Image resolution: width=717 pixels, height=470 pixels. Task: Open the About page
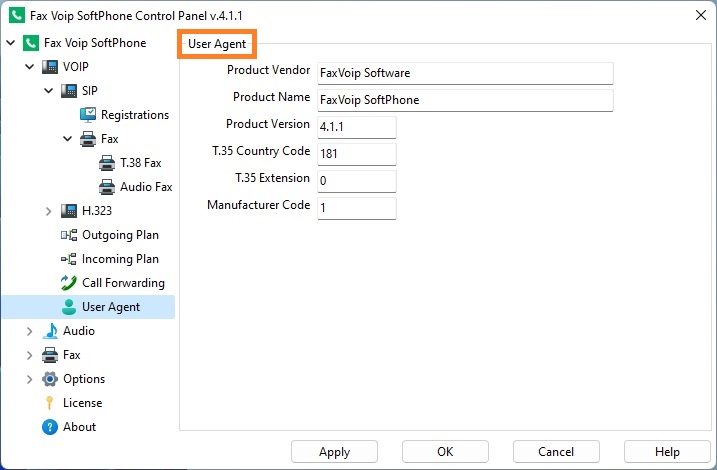pyautogui.click(x=80, y=427)
